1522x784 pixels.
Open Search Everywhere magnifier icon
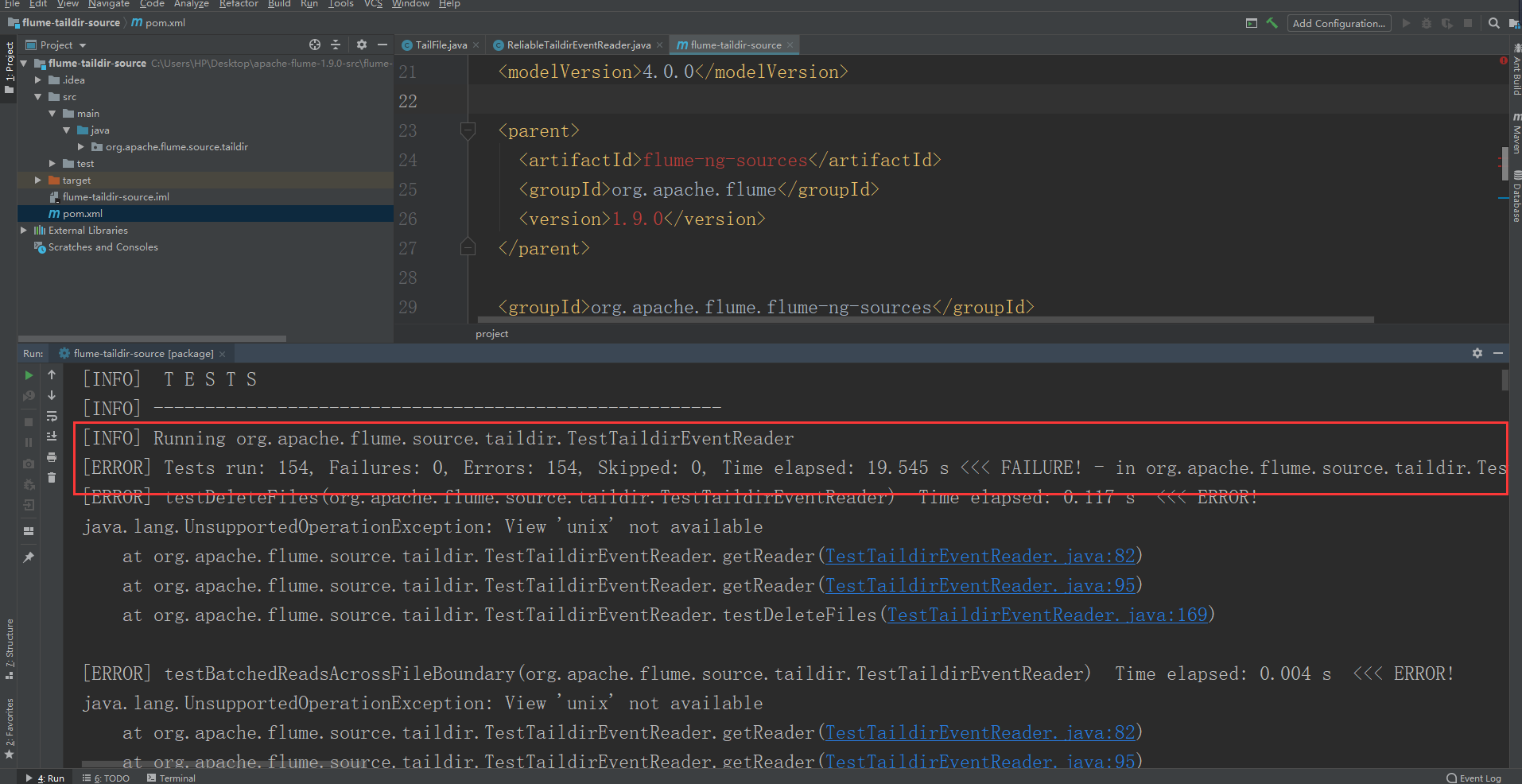tap(1493, 25)
